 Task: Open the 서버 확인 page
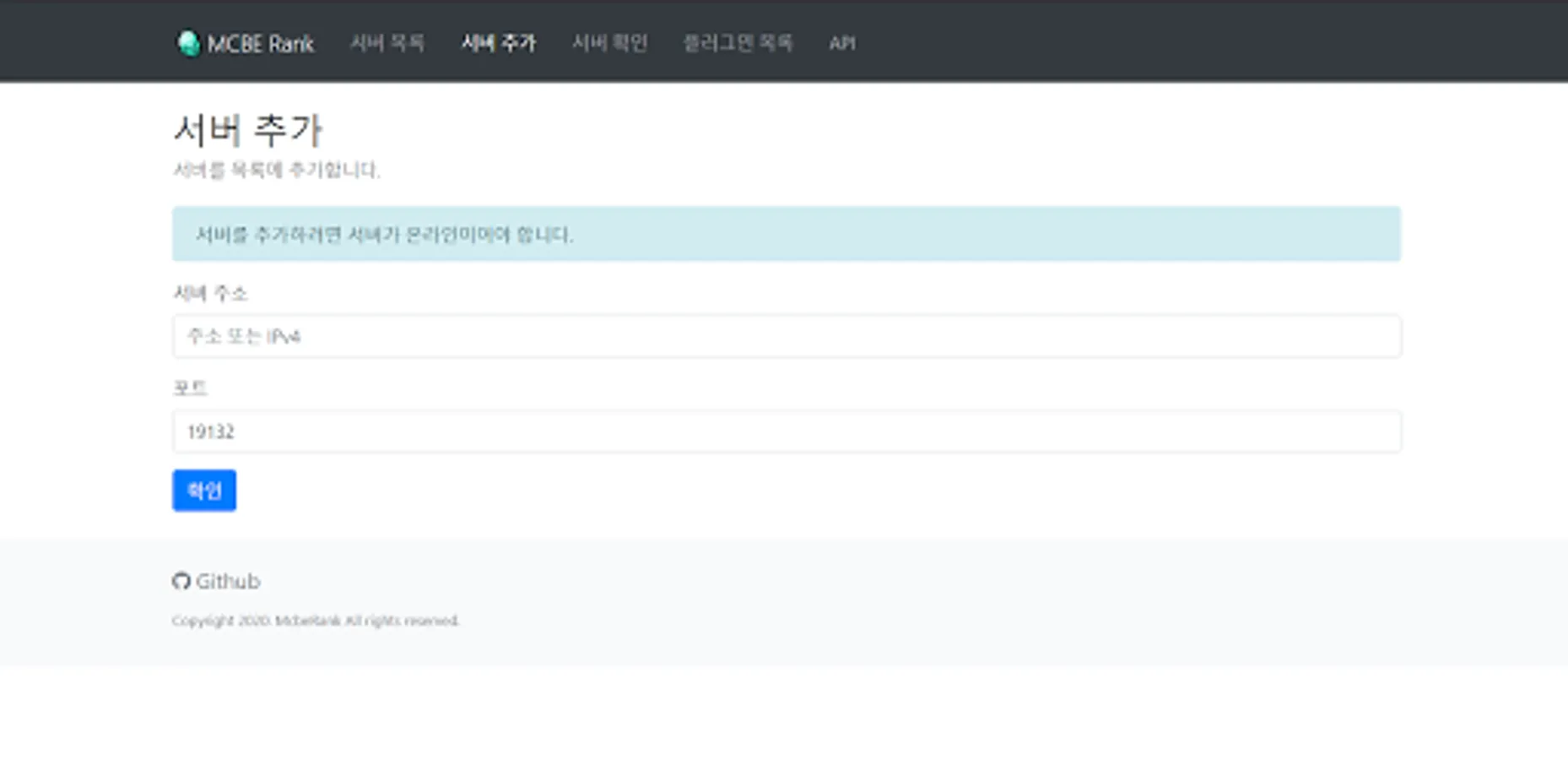tap(610, 43)
